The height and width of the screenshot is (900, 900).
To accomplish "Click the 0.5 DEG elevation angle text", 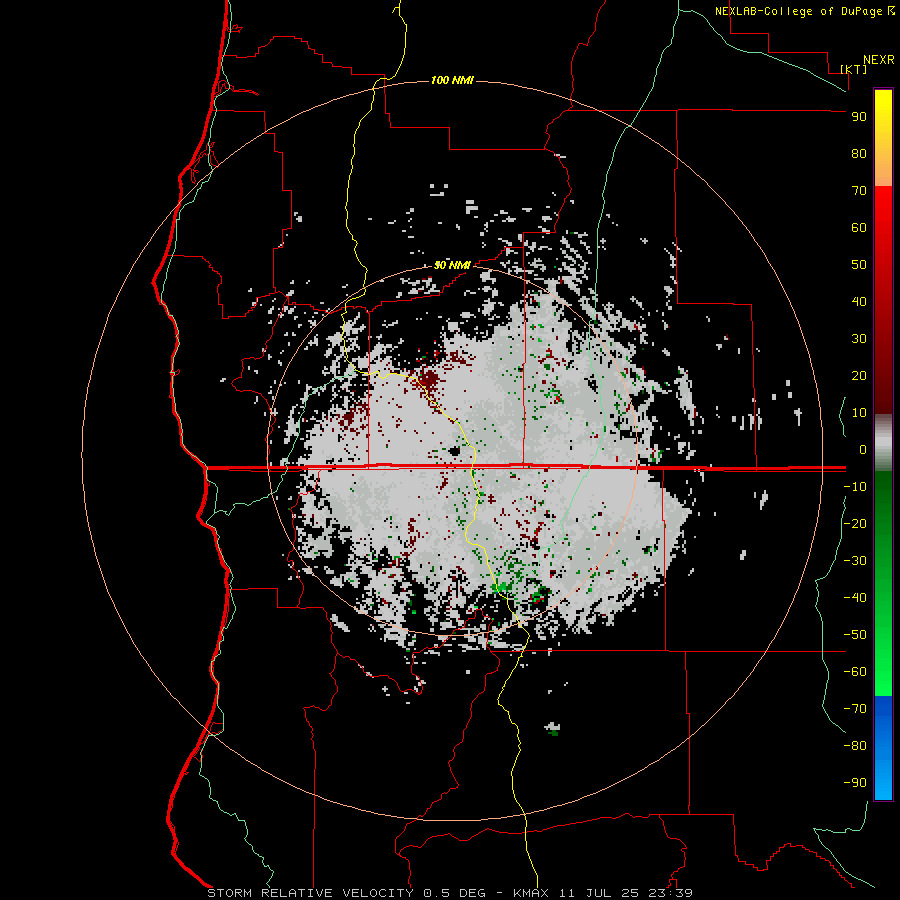I will tap(454, 893).
